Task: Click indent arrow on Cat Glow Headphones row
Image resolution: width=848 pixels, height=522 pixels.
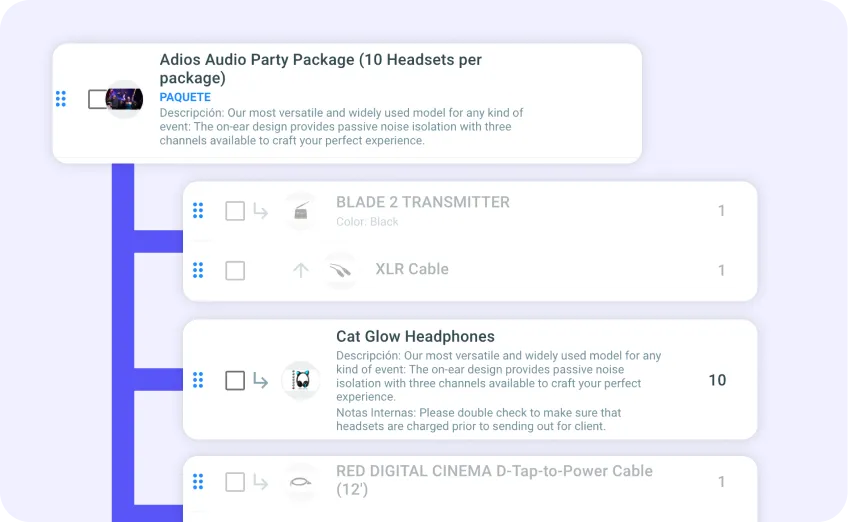Action: coord(261,381)
